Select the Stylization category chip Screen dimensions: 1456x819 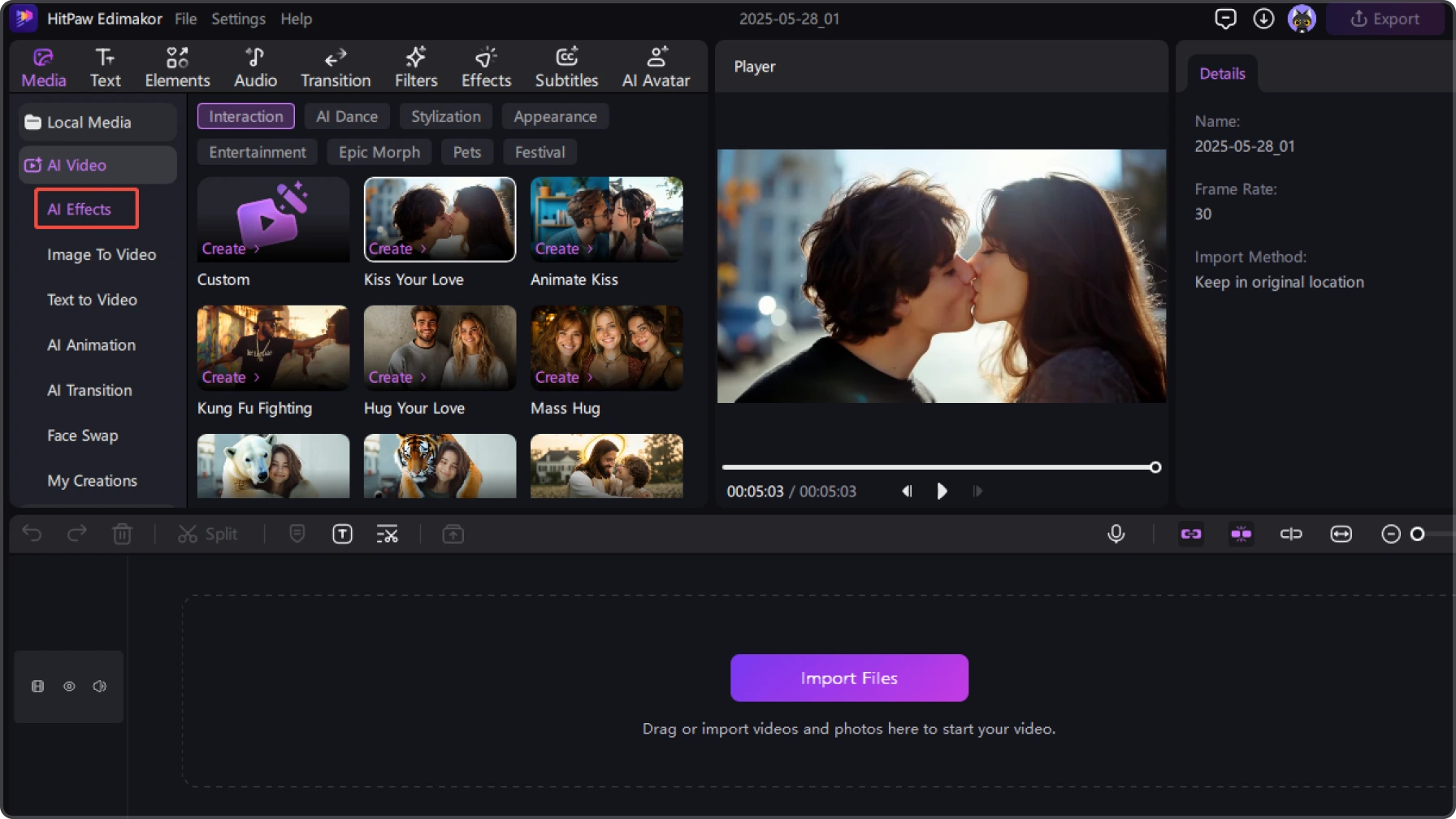pos(445,116)
